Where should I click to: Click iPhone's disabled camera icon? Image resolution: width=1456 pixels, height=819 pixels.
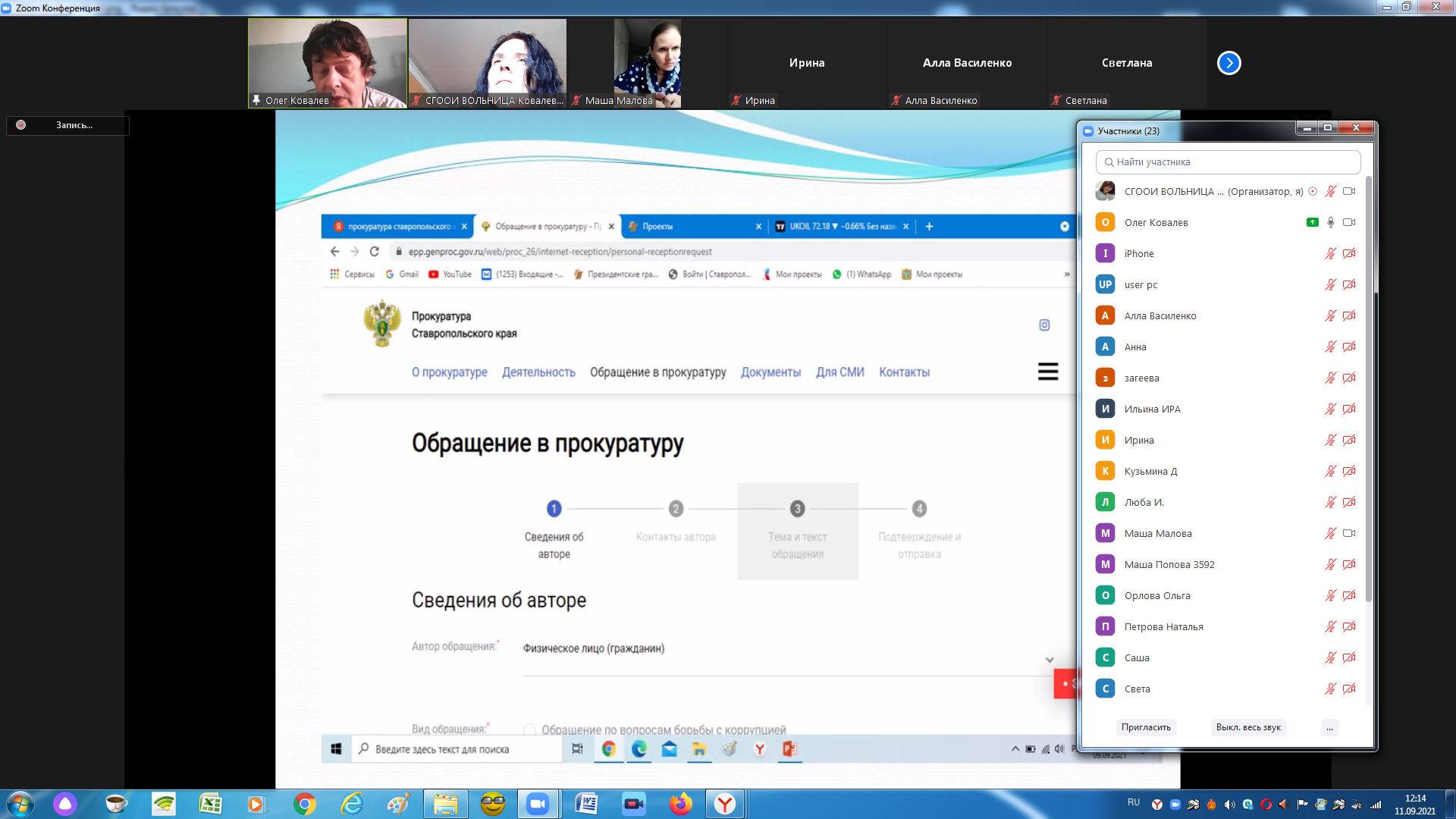(x=1349, y=253)
